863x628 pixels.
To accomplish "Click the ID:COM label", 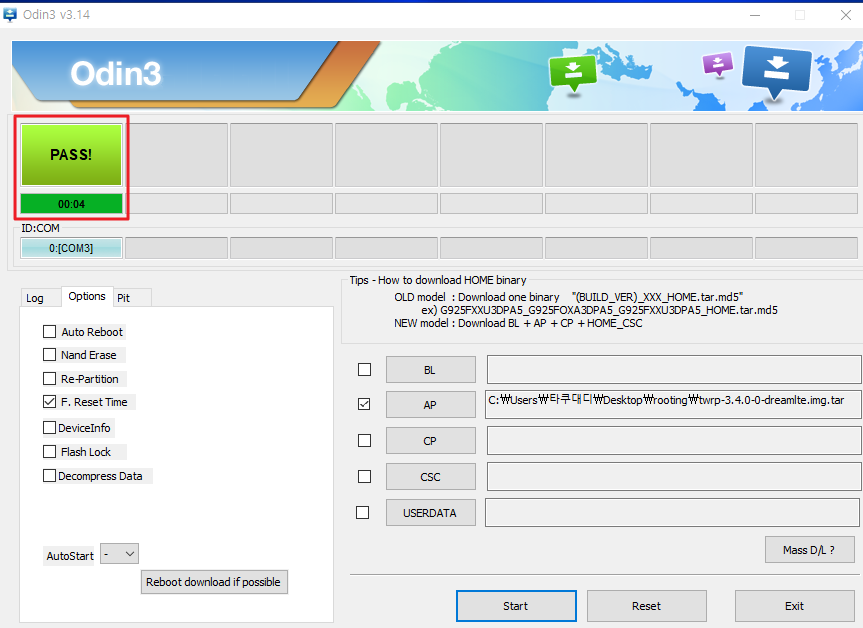I will click(x=40, y=228).
